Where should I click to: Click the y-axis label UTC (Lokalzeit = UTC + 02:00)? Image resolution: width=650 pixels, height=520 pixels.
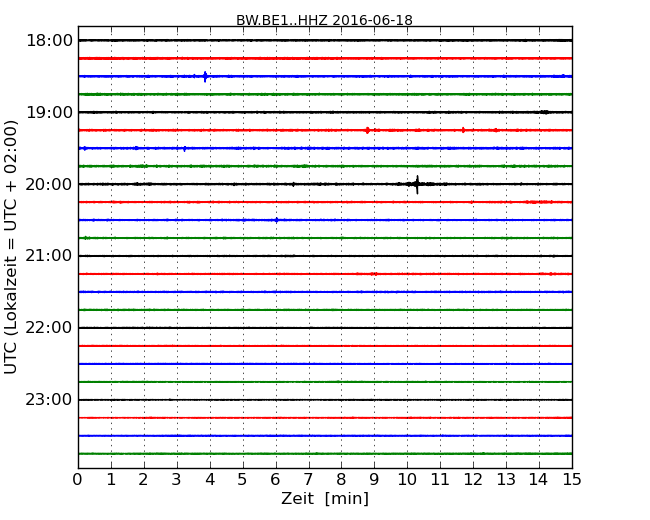(10, 247)
